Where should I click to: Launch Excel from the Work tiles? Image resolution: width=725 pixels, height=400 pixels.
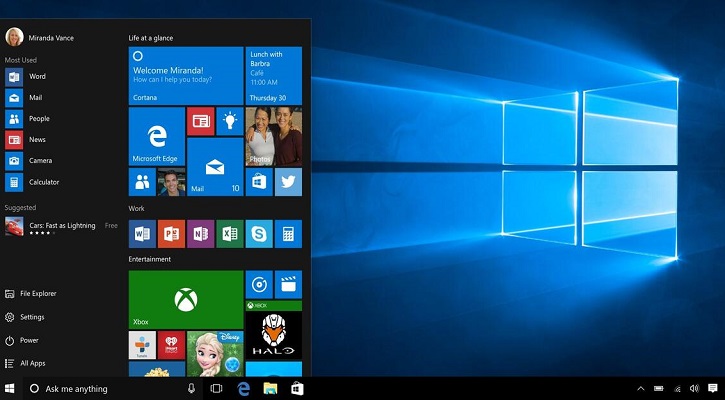230,234
